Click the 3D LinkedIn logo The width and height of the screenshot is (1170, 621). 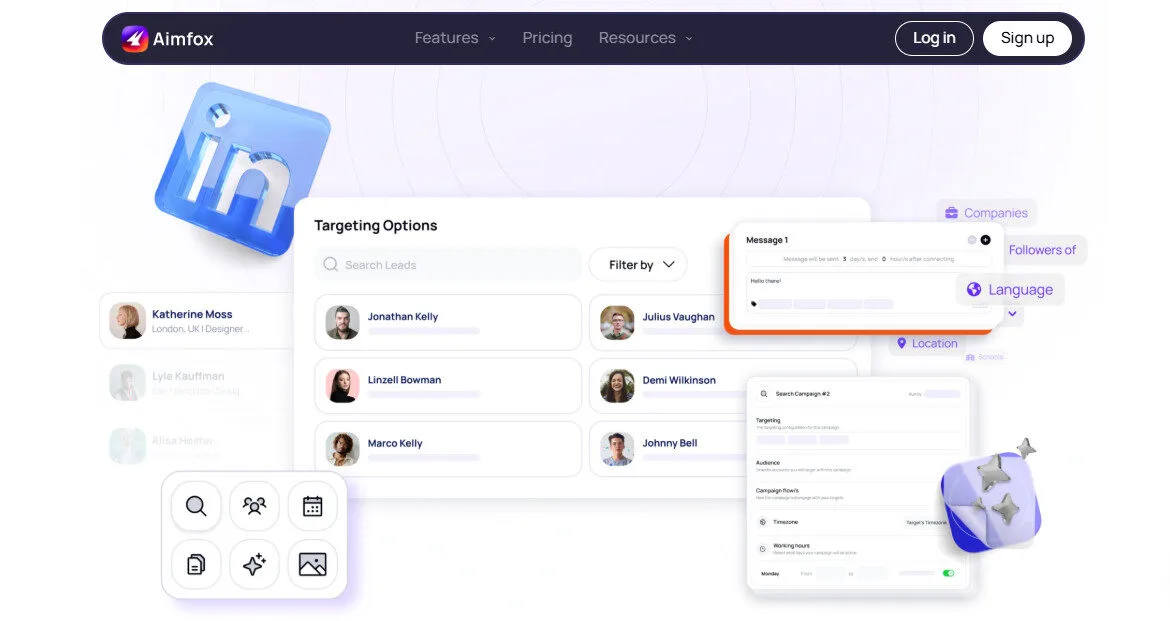click(240, 168)
